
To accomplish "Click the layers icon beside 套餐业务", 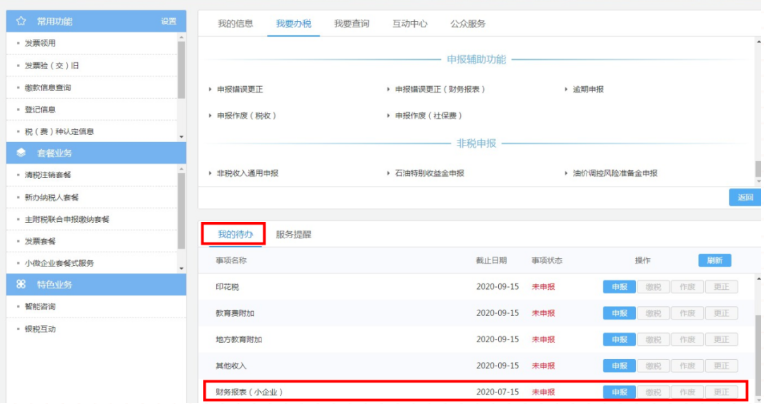I will [21, 153].
